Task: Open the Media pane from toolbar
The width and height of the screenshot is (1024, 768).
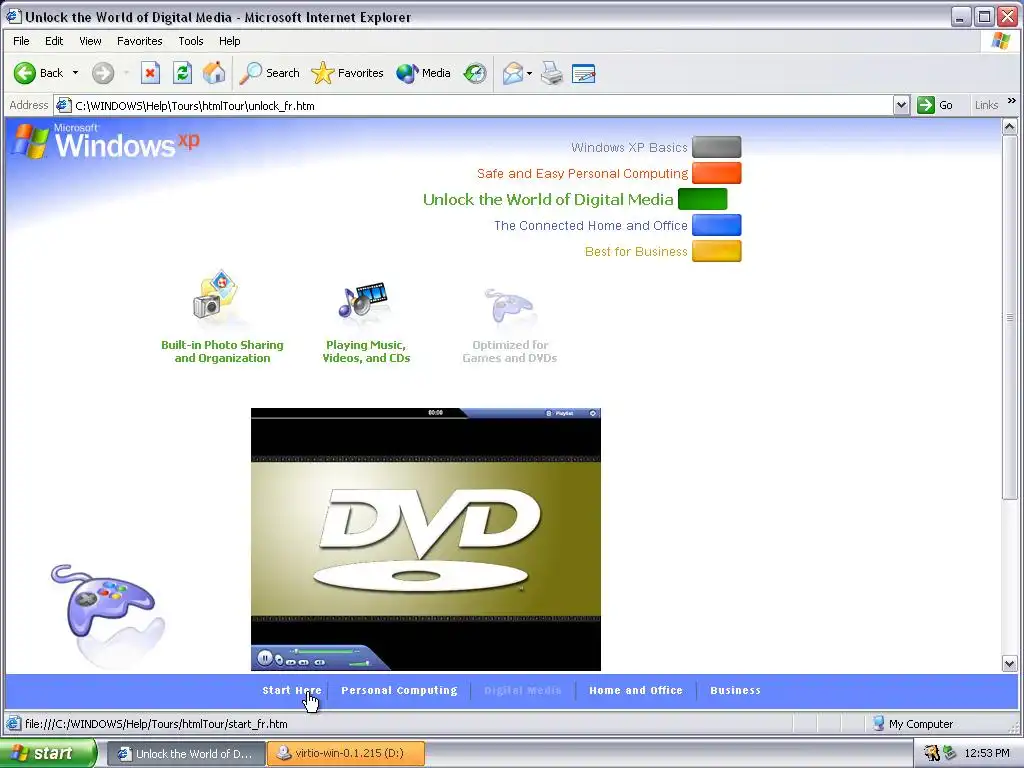Action: point(423,73)
